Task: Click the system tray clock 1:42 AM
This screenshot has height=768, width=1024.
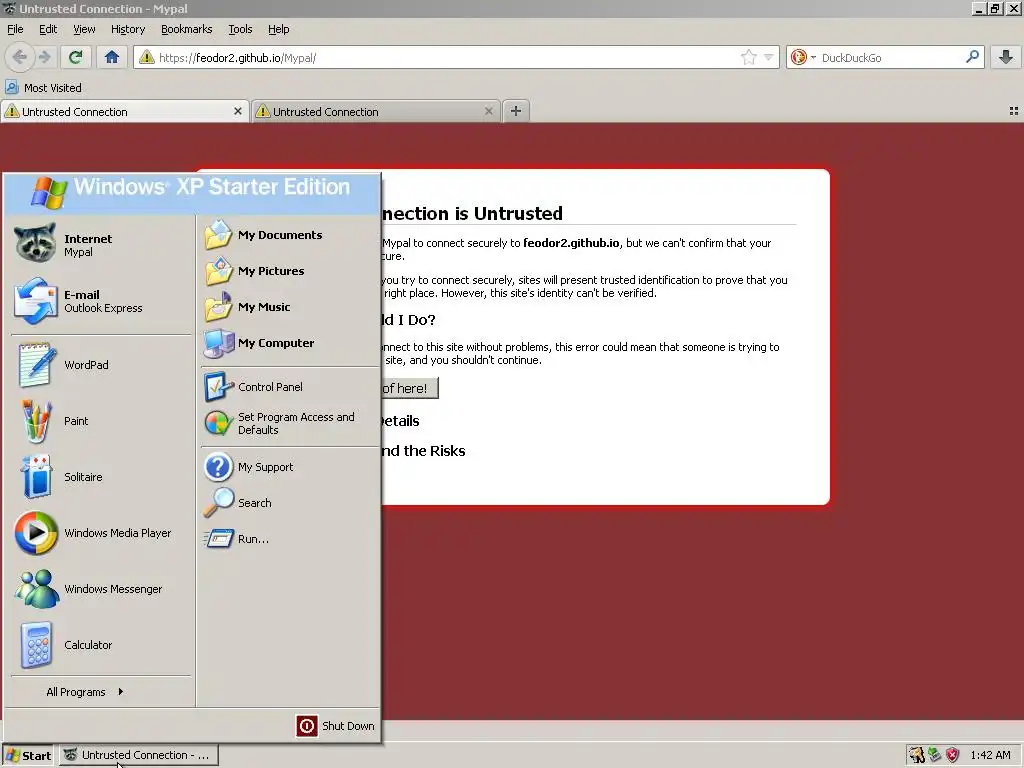Action: pyautogui.click(x=990, y=756)
